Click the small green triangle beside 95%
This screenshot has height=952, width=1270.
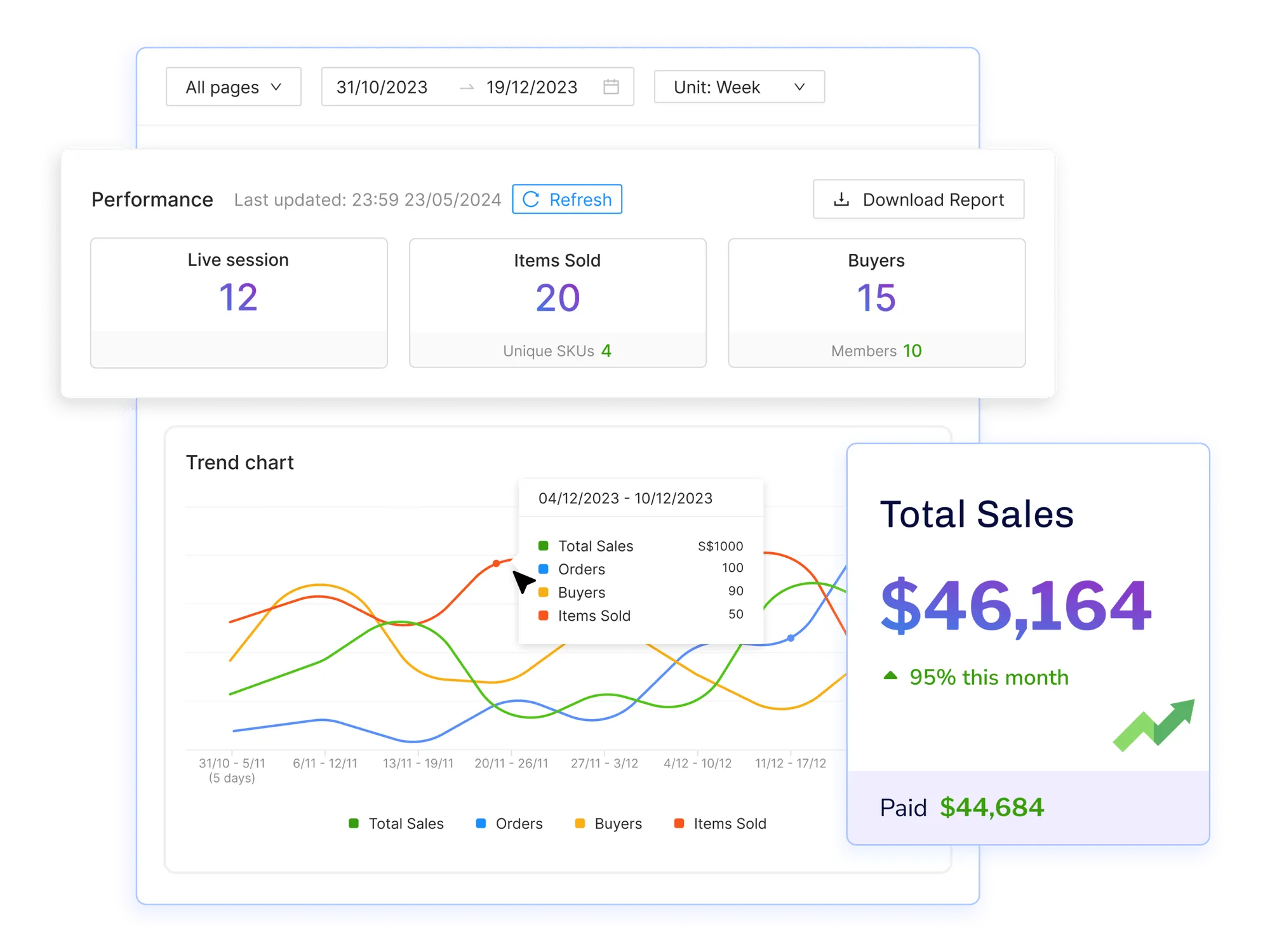[x=890, y=676]
